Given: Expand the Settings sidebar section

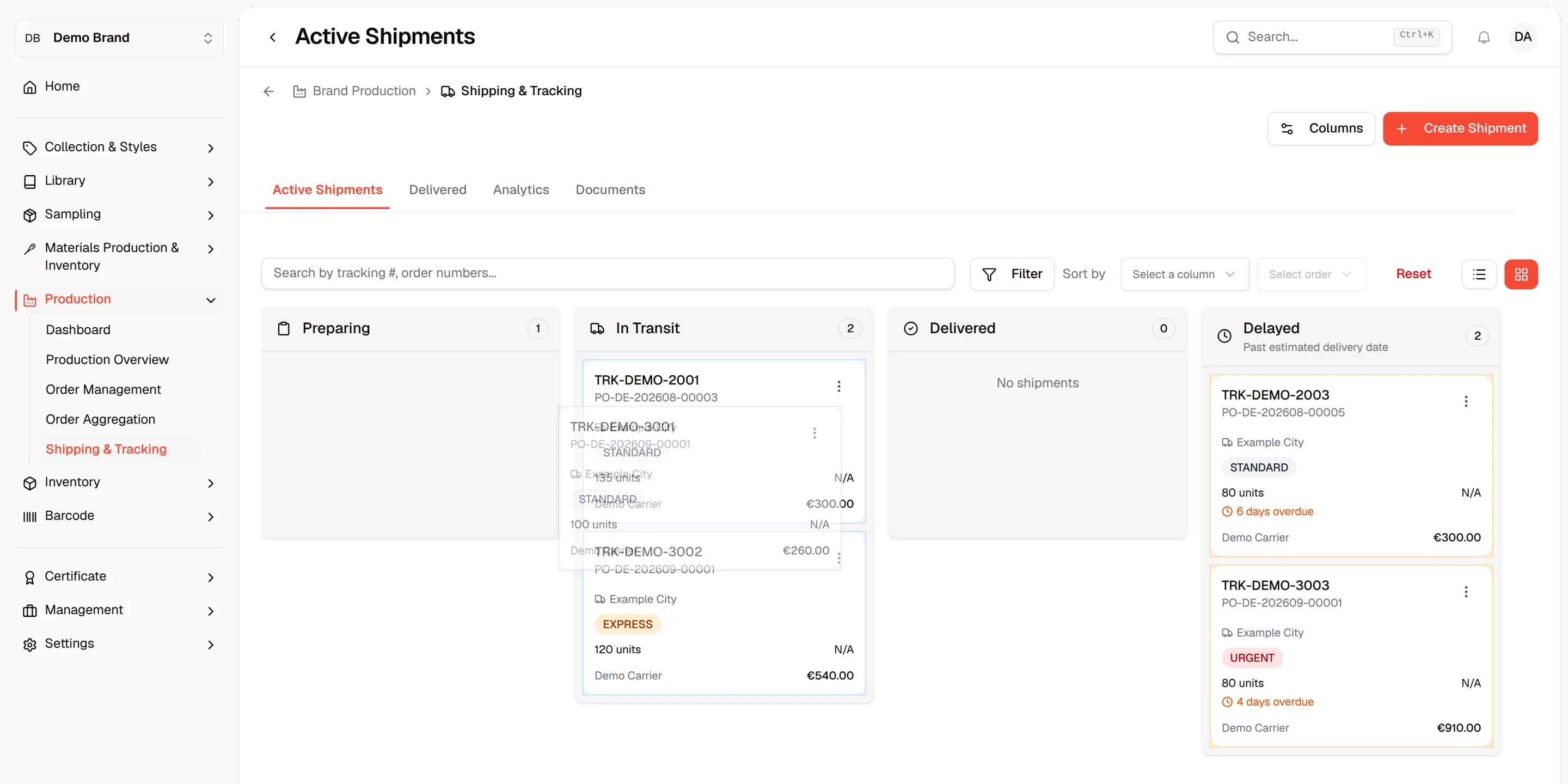Looking at the screenshot, I should 119,644.
